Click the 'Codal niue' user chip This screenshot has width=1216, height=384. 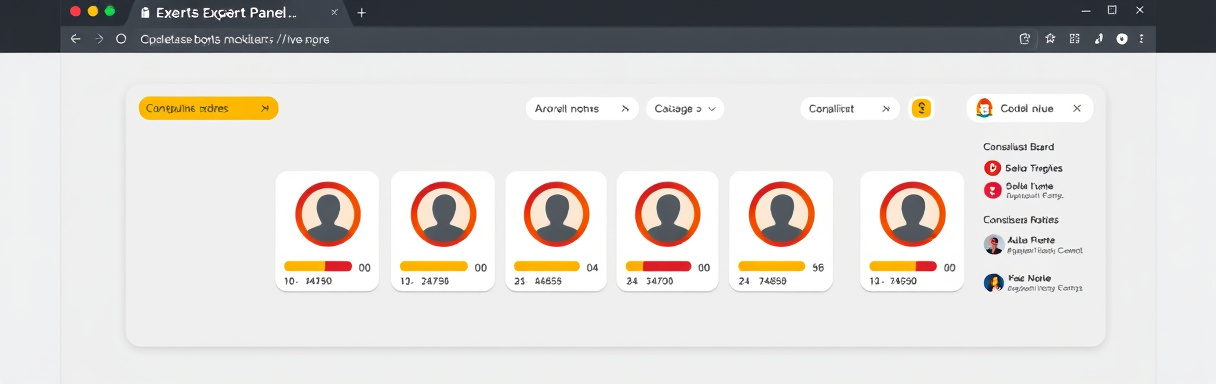(1030, 108)
